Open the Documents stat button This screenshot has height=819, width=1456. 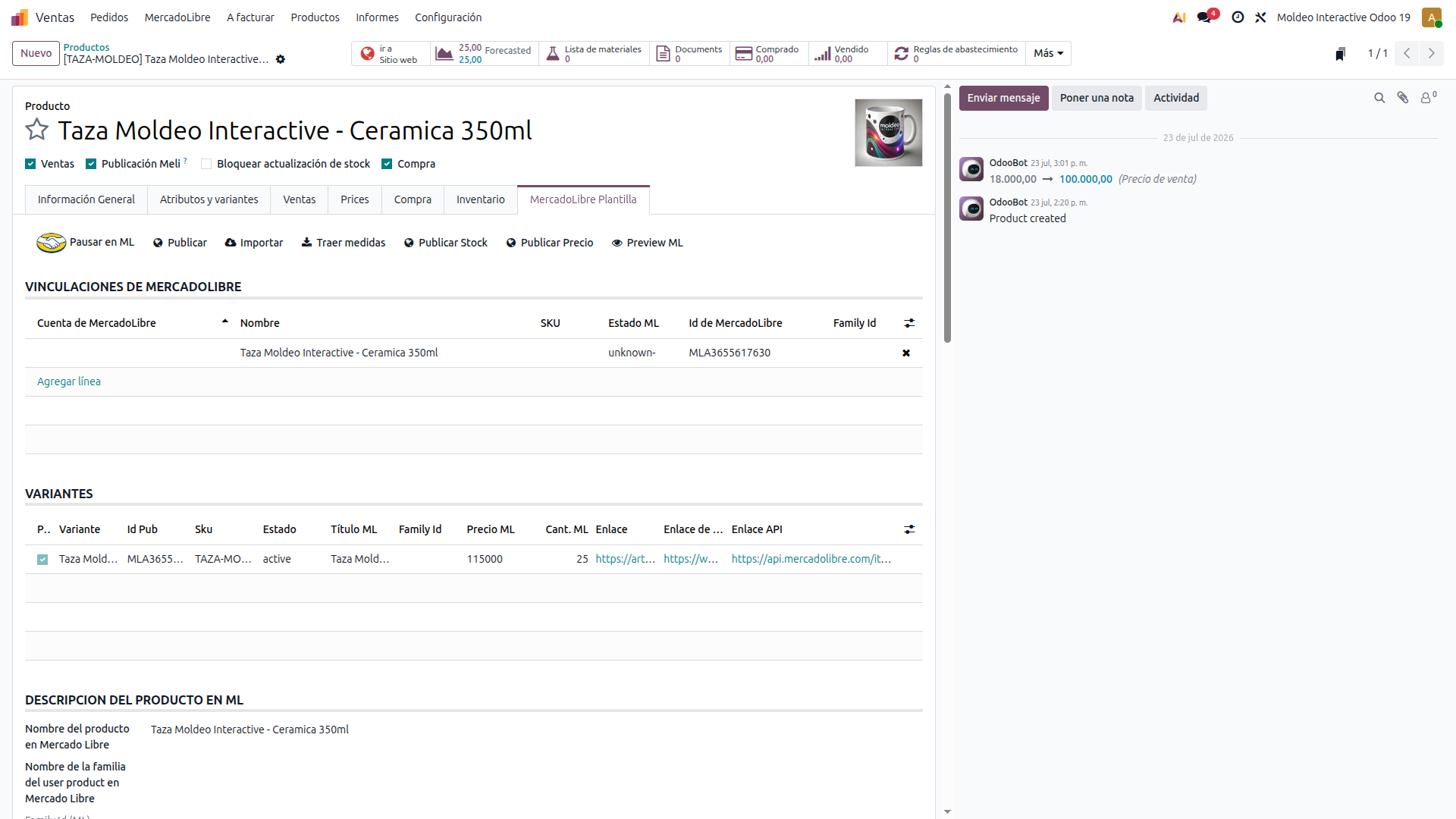[x=689, y=54]
